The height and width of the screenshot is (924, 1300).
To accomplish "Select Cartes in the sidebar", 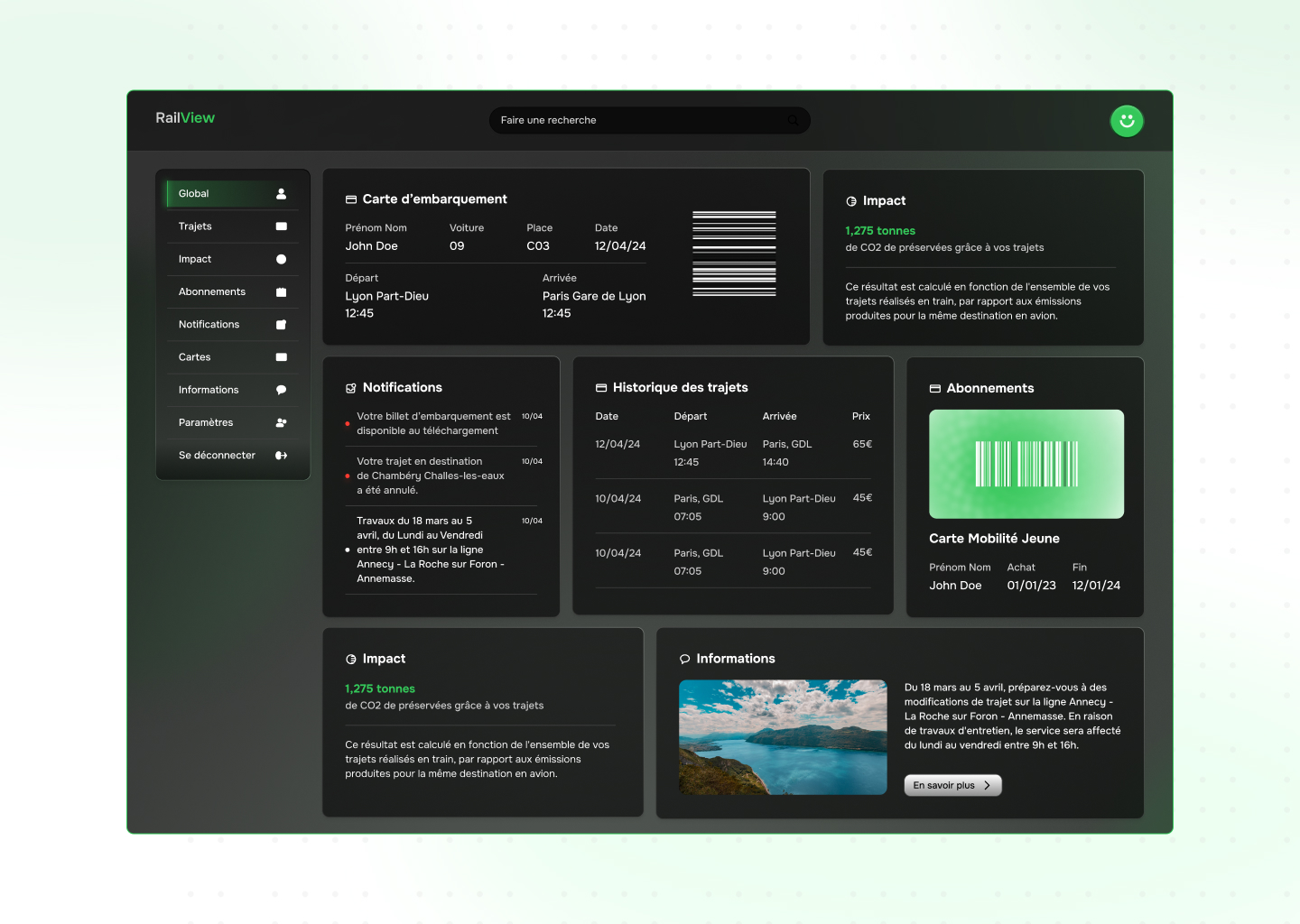I will [195, 357].
